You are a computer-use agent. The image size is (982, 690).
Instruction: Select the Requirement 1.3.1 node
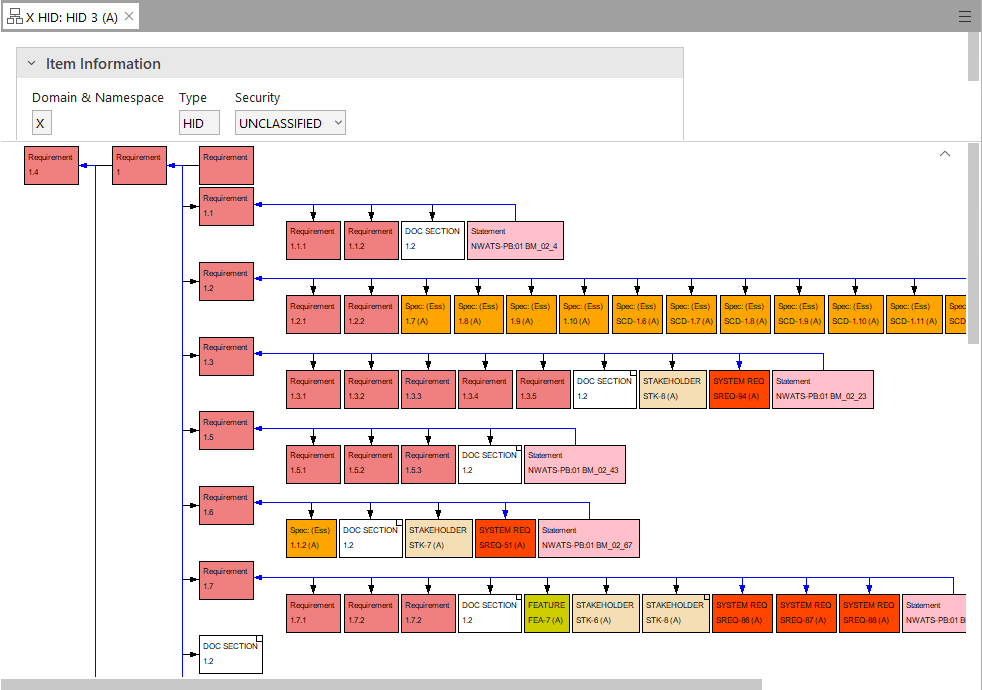[x=313, y=389]
